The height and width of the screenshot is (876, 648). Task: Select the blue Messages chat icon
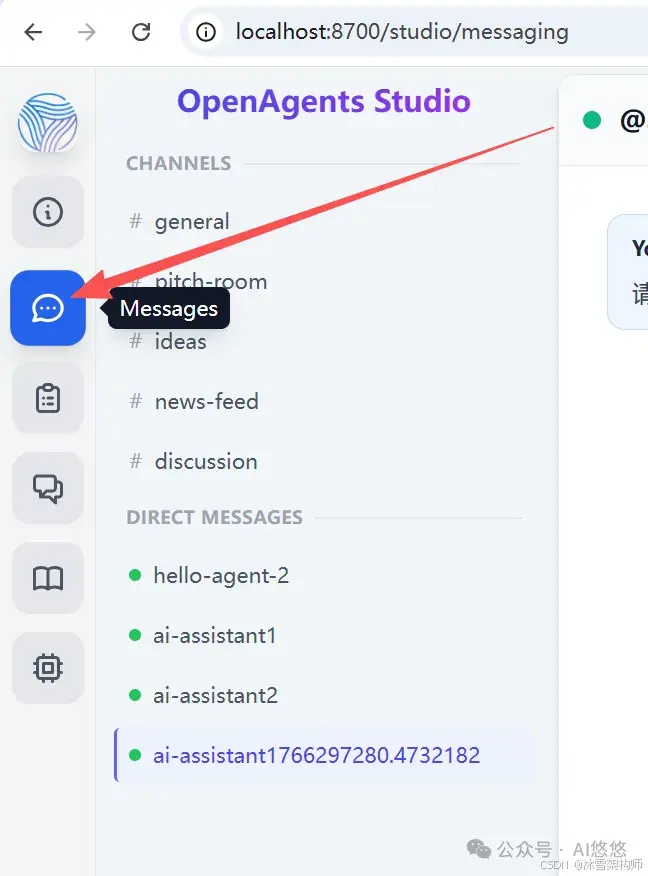pos(48,308)
